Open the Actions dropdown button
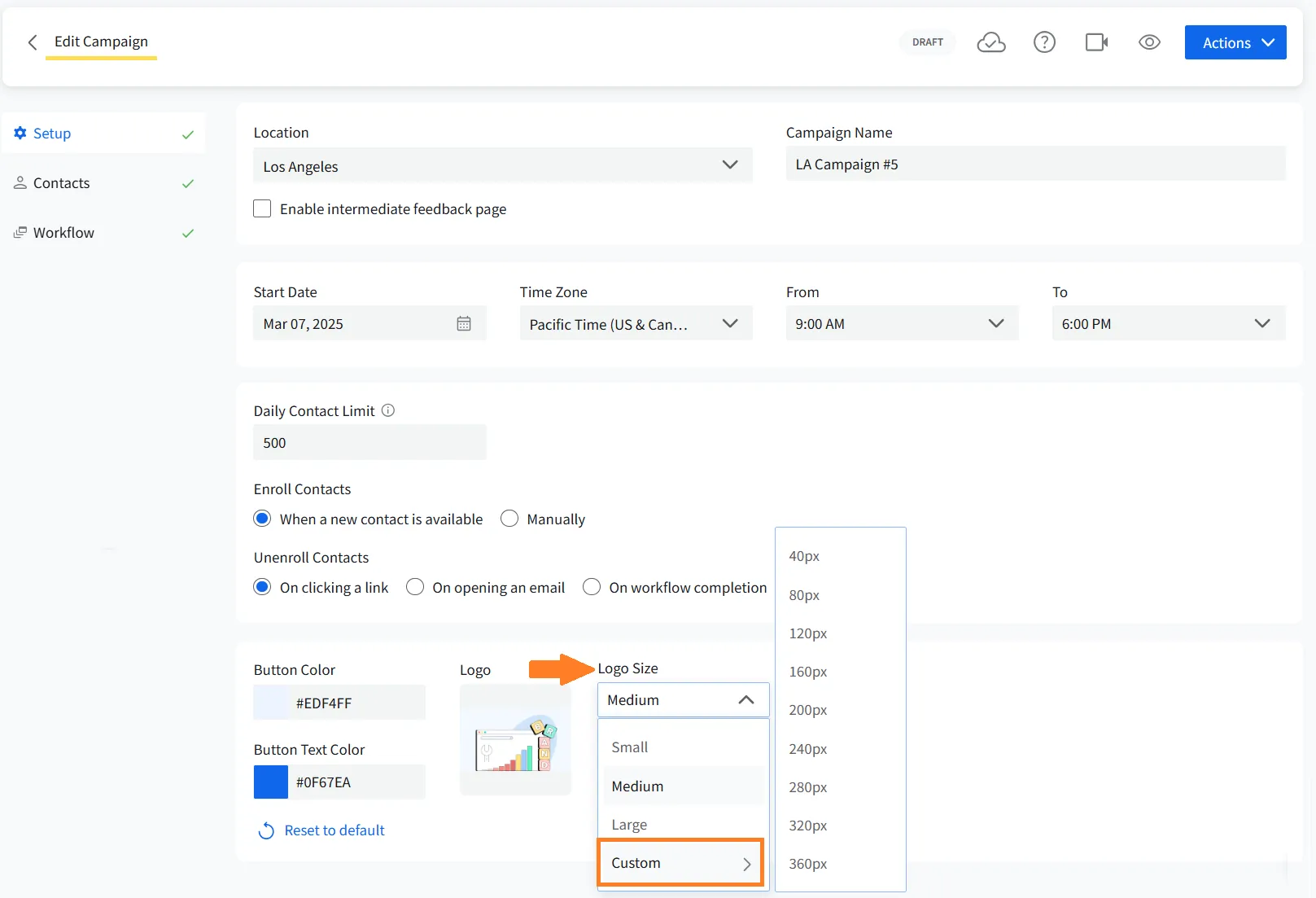The height and width of the screenshot is (898, 1316). pyautogui.click(x=1235, y=42)
